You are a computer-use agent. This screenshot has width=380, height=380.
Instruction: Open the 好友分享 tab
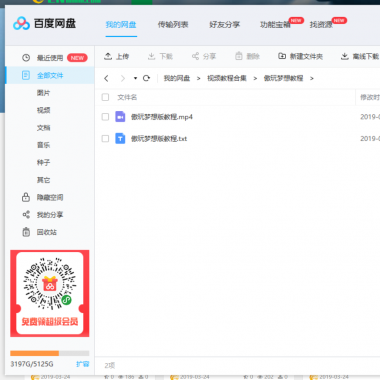click(225, 24)
